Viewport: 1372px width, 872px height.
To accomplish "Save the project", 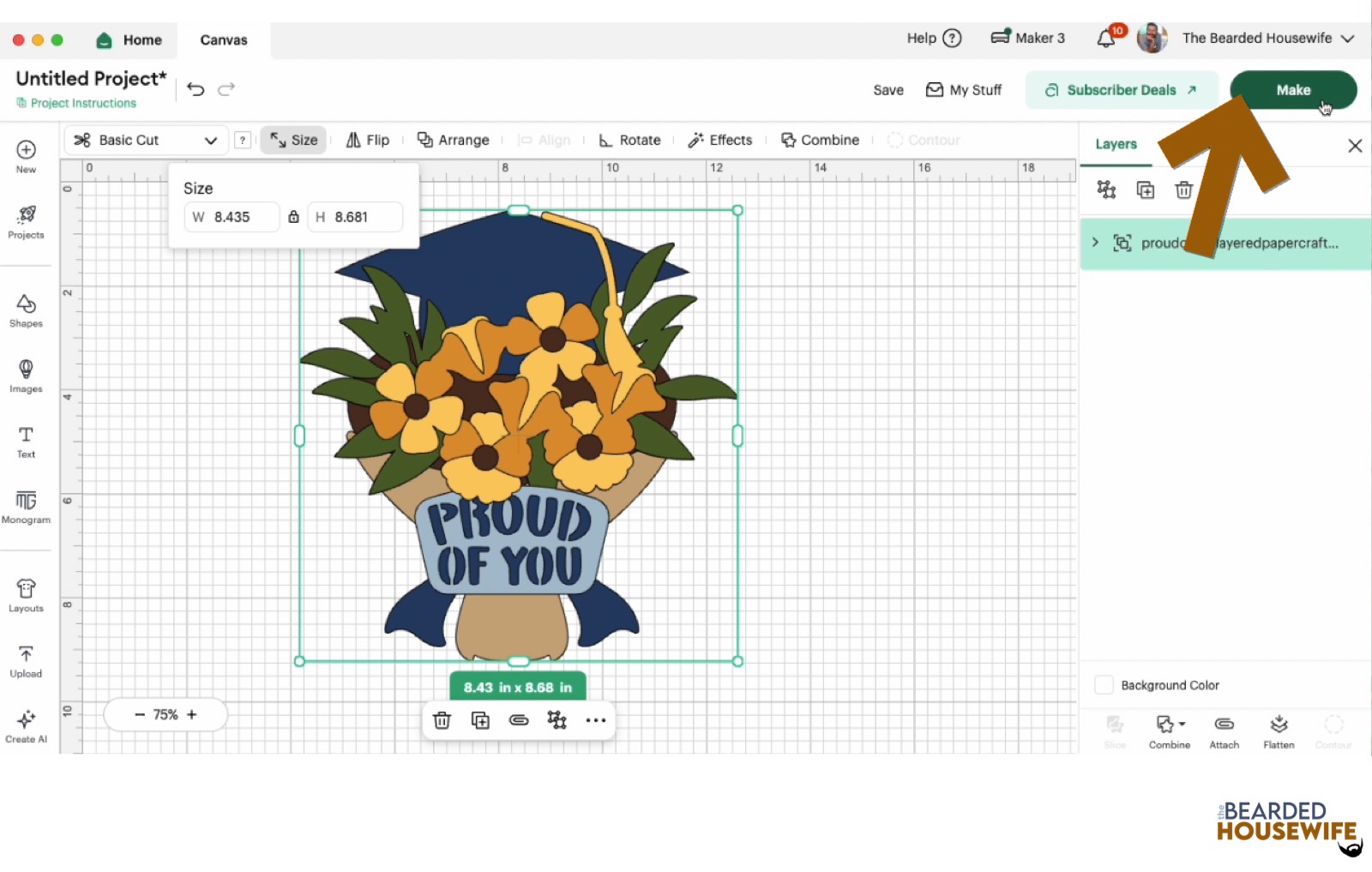I will (888, 90).
